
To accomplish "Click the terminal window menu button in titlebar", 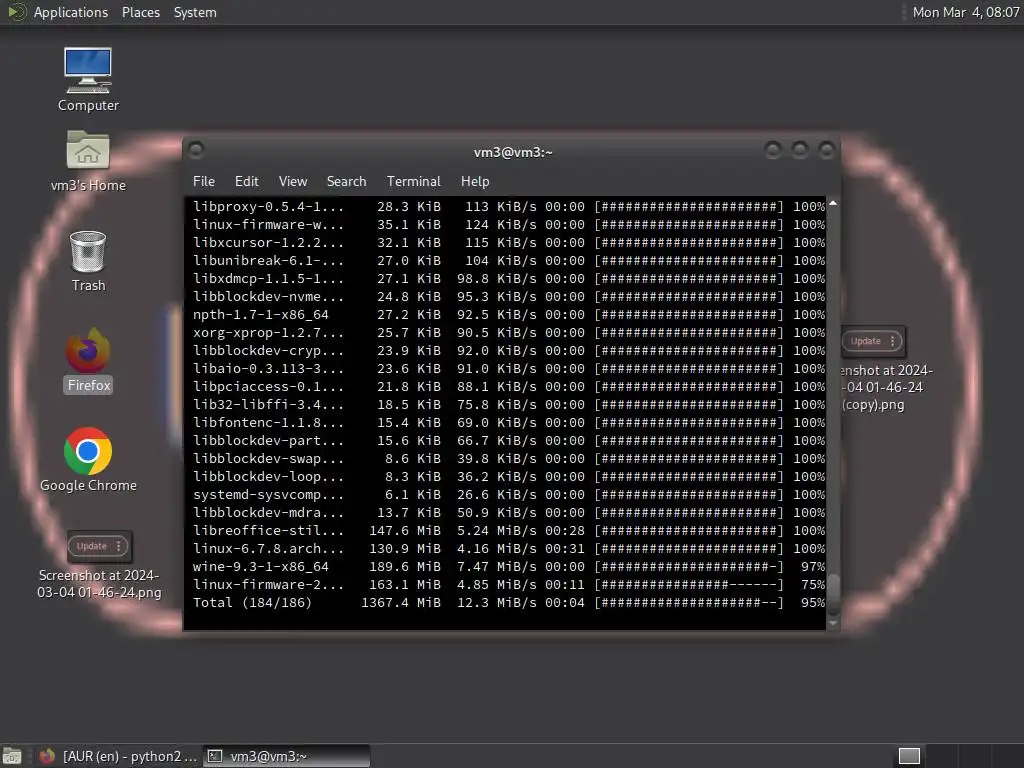I will 196,151.
